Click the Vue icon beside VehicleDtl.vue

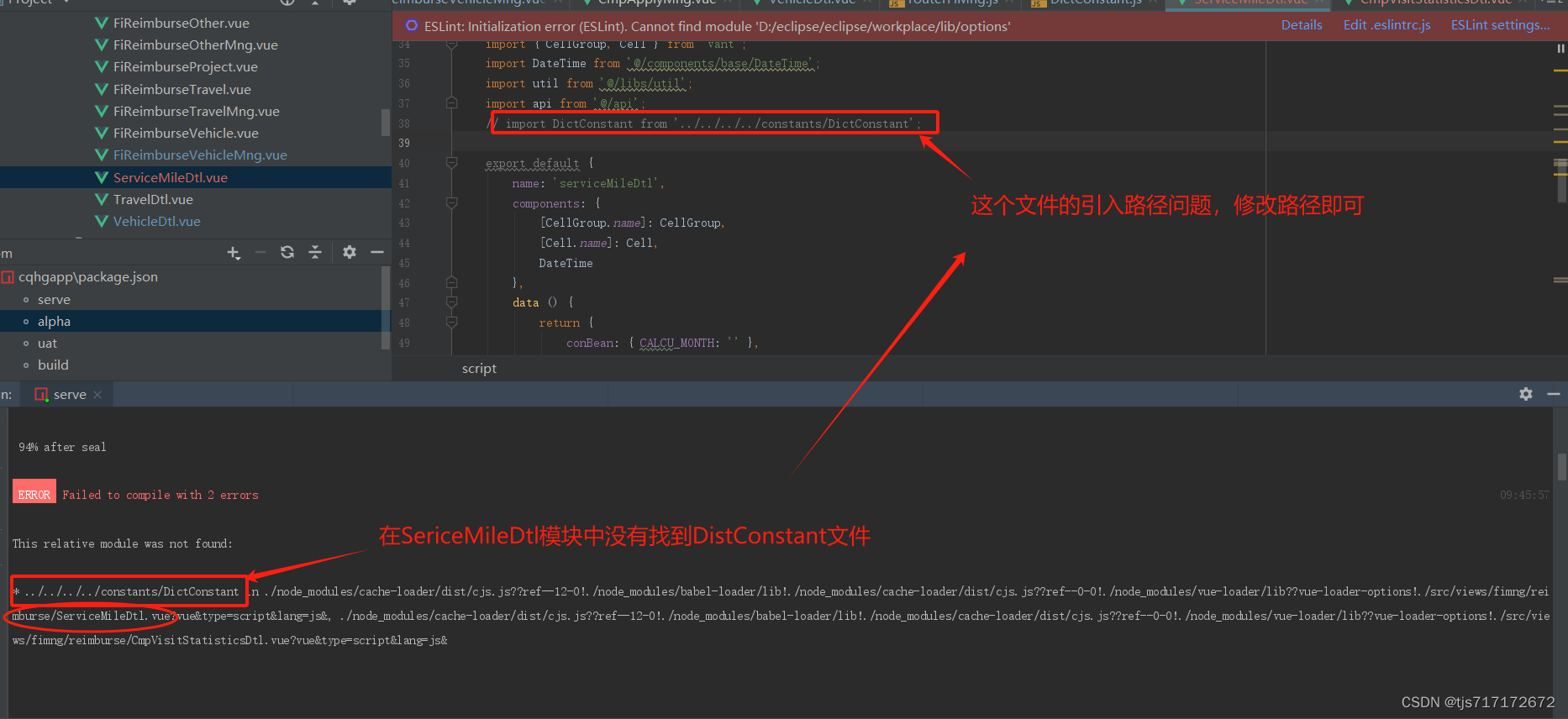(102, 221)
